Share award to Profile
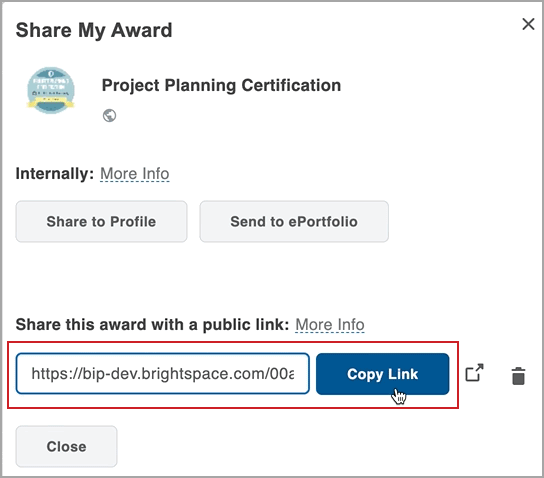544x478 pixels. click(101, 221)
